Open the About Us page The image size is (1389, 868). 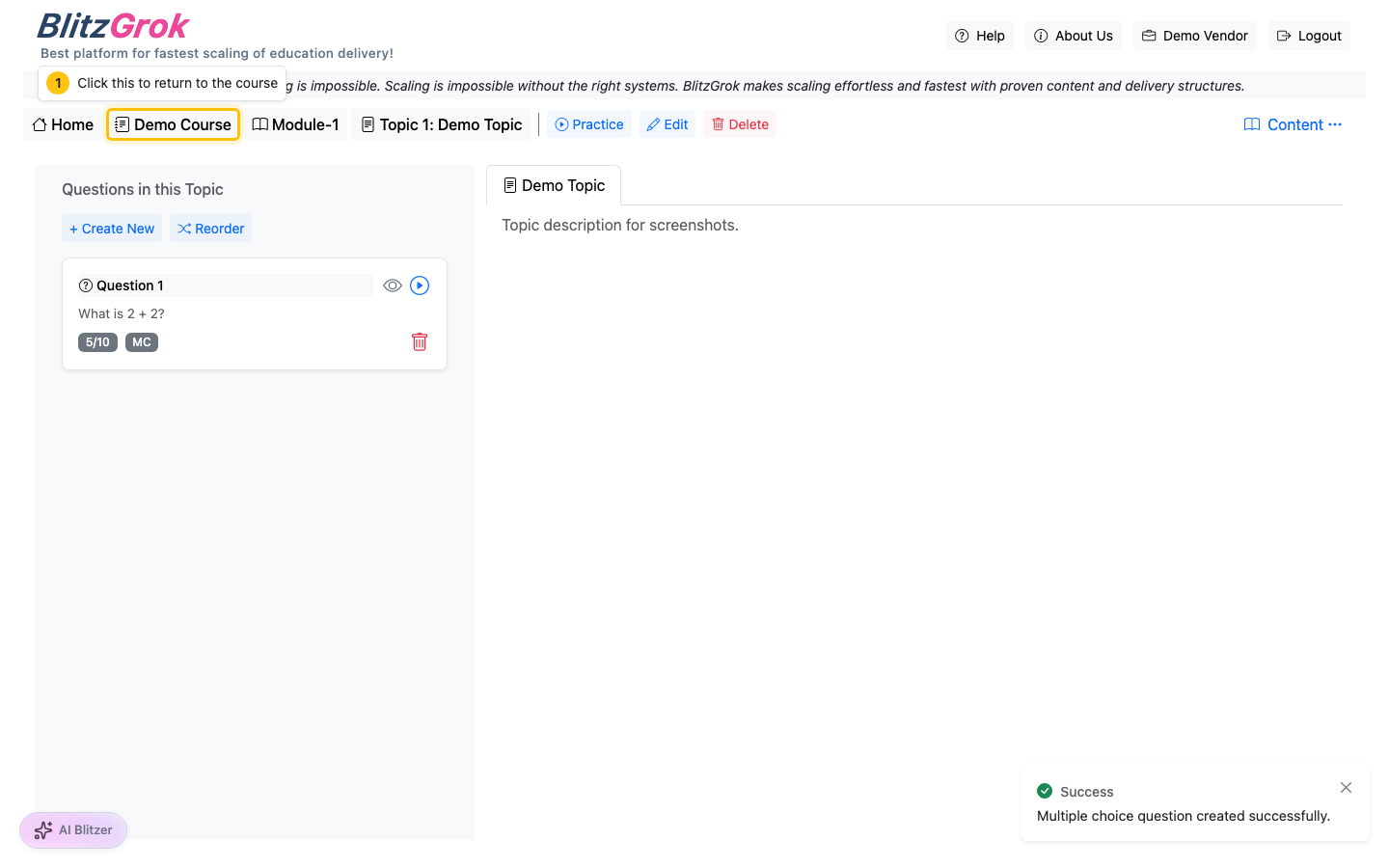click(x=1074, y=36)
